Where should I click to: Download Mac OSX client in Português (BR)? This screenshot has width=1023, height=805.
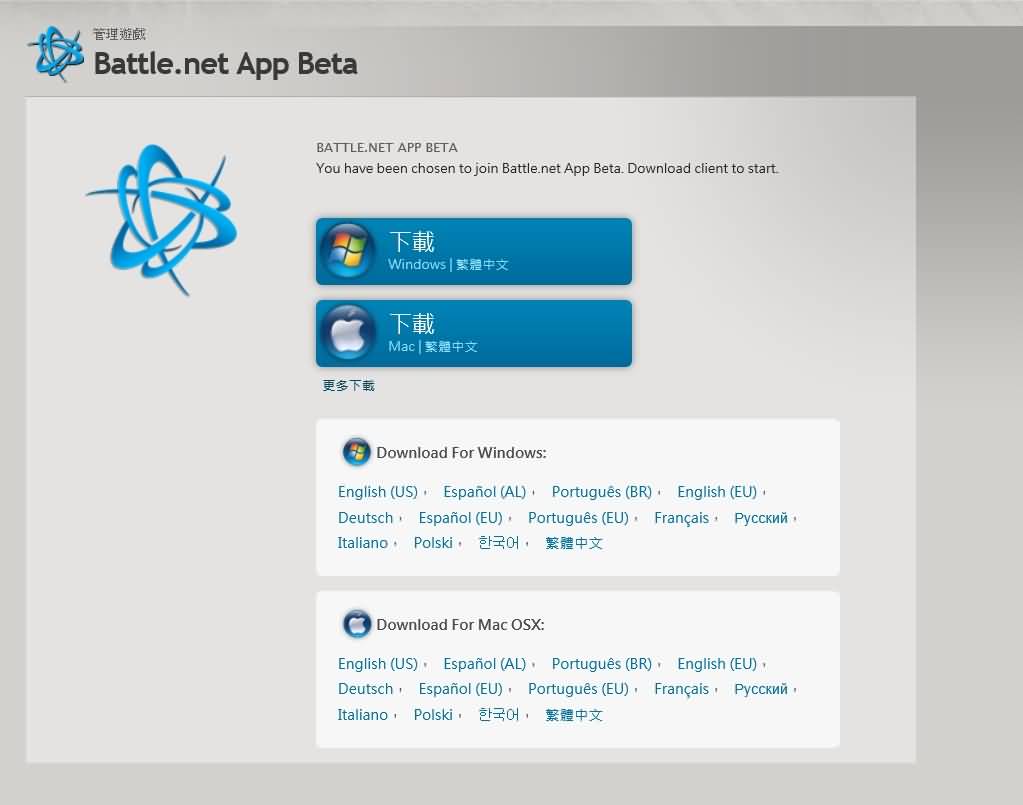tap(602, 663)
